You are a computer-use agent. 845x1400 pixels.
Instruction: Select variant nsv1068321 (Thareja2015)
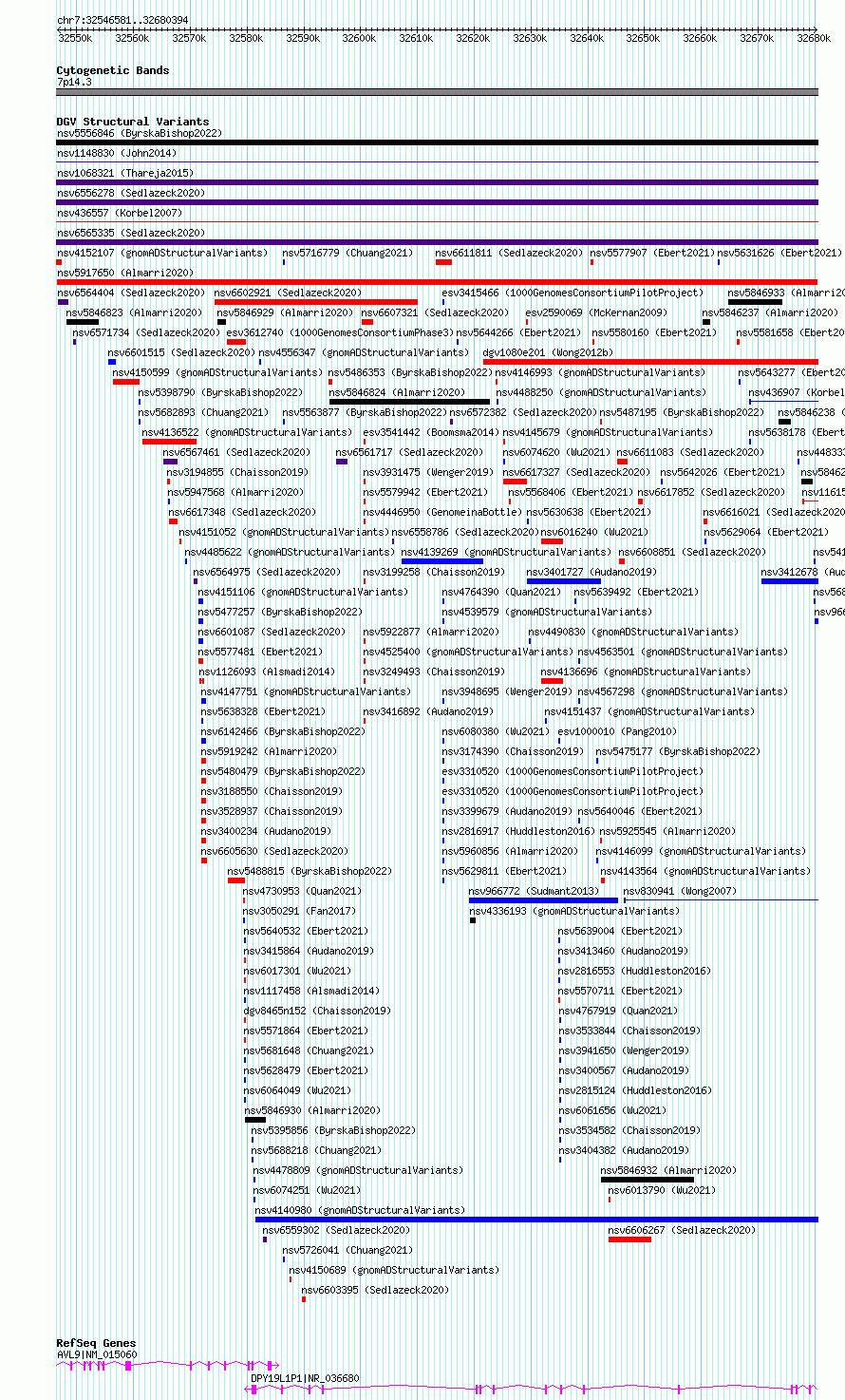click(125, 173)
